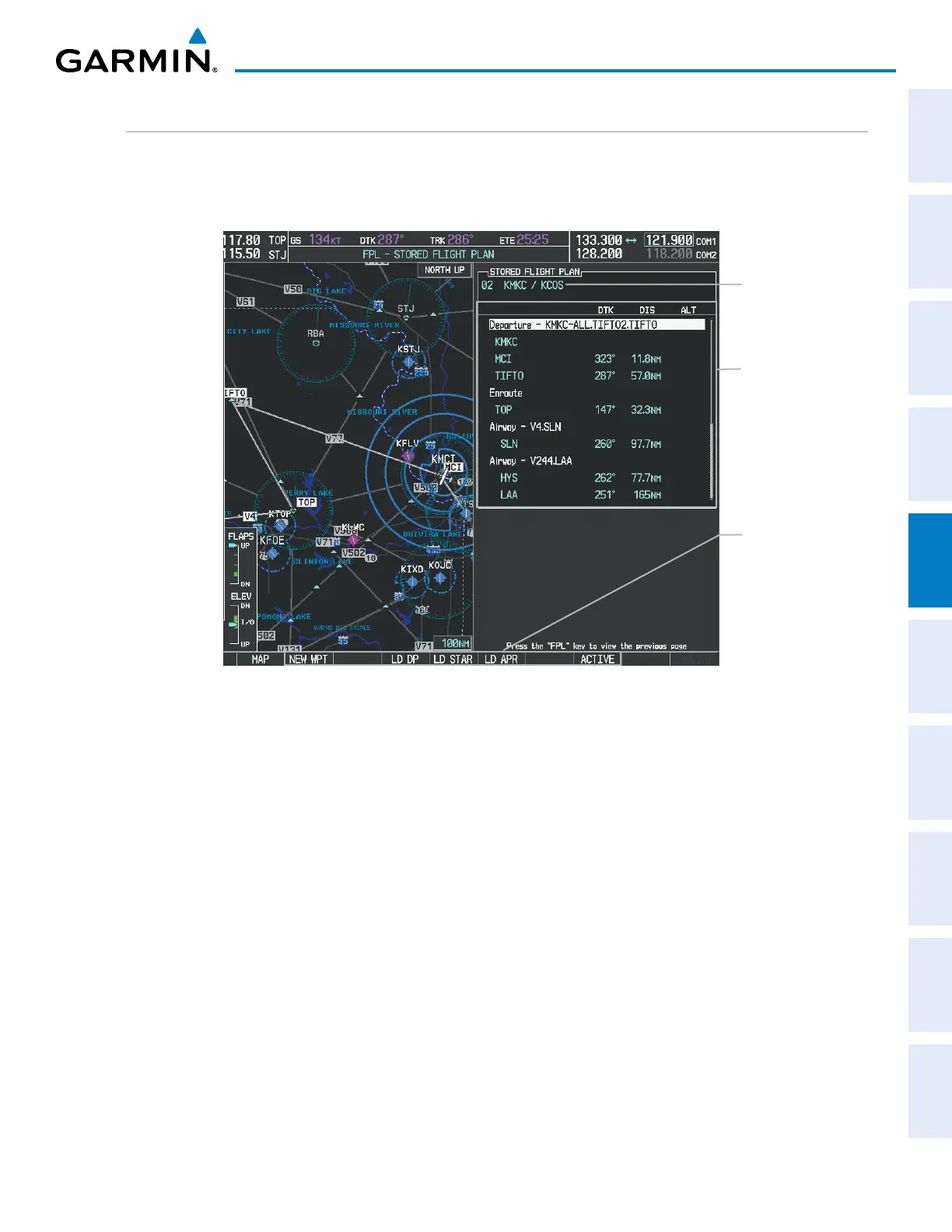The height and width of the screenshot is (1232, 952).
Task: Click the NORTH UP orientation box
Action: (x=444, y=270)
